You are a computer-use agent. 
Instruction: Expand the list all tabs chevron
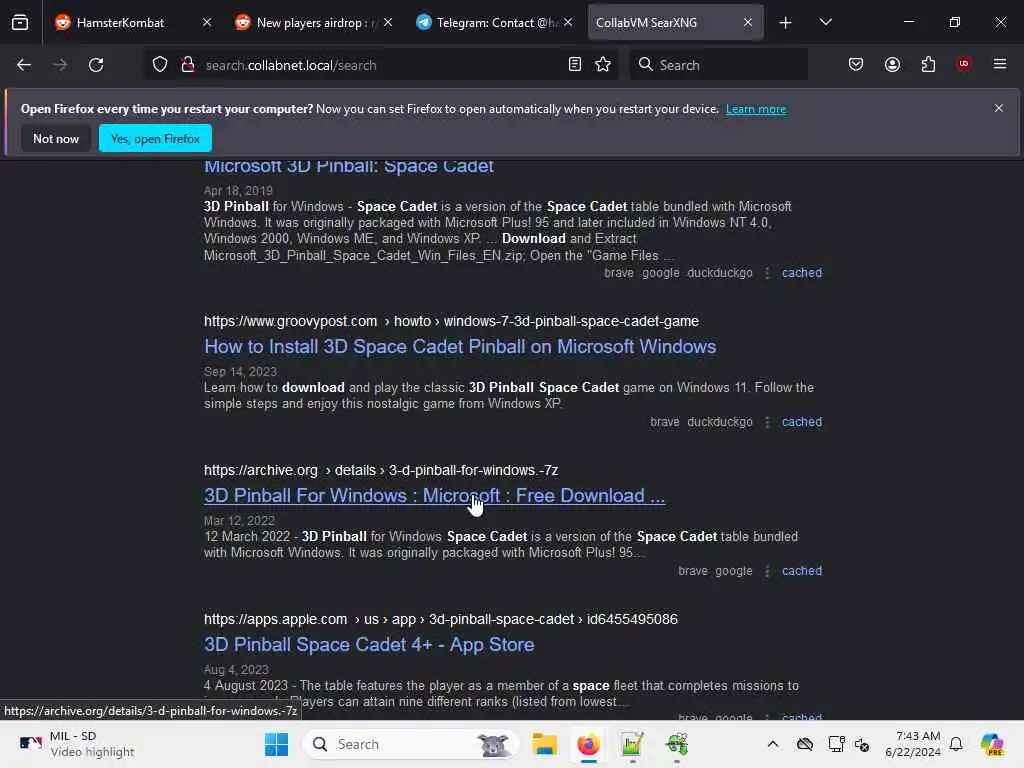[825, 23]
